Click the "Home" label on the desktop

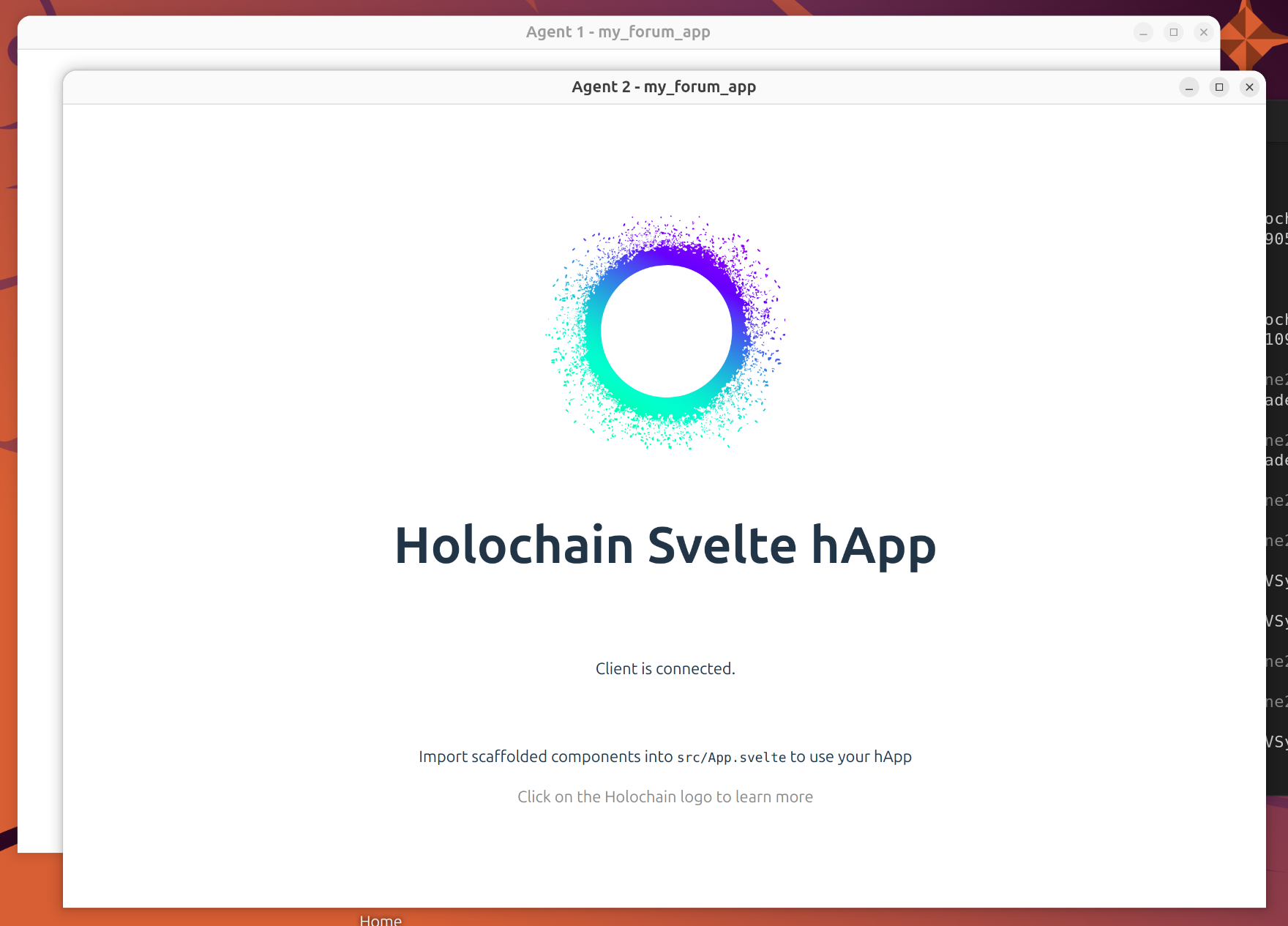pyautogui.click(x=381, y=919)
